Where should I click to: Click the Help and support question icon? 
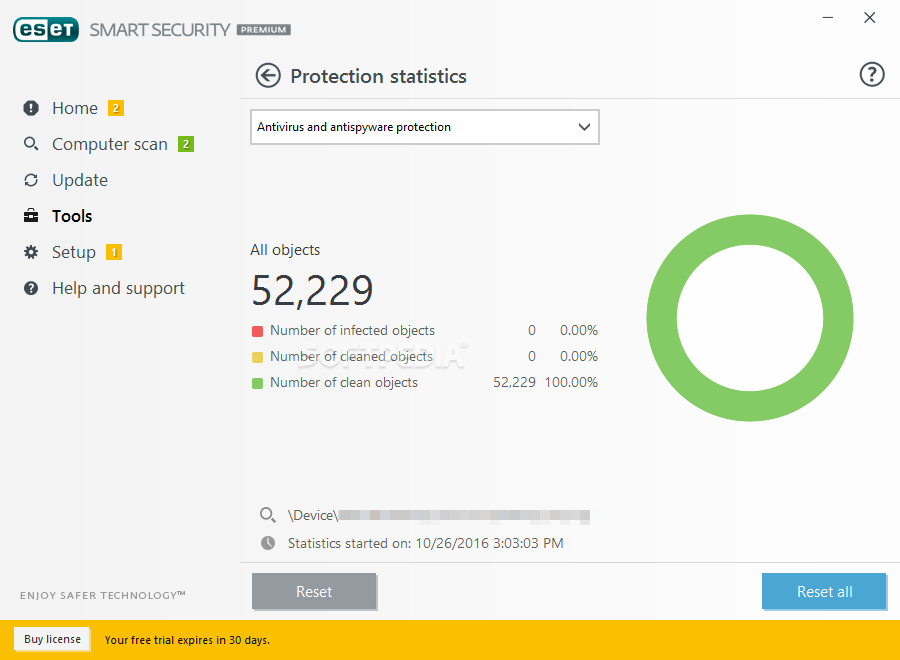(31, 288)
